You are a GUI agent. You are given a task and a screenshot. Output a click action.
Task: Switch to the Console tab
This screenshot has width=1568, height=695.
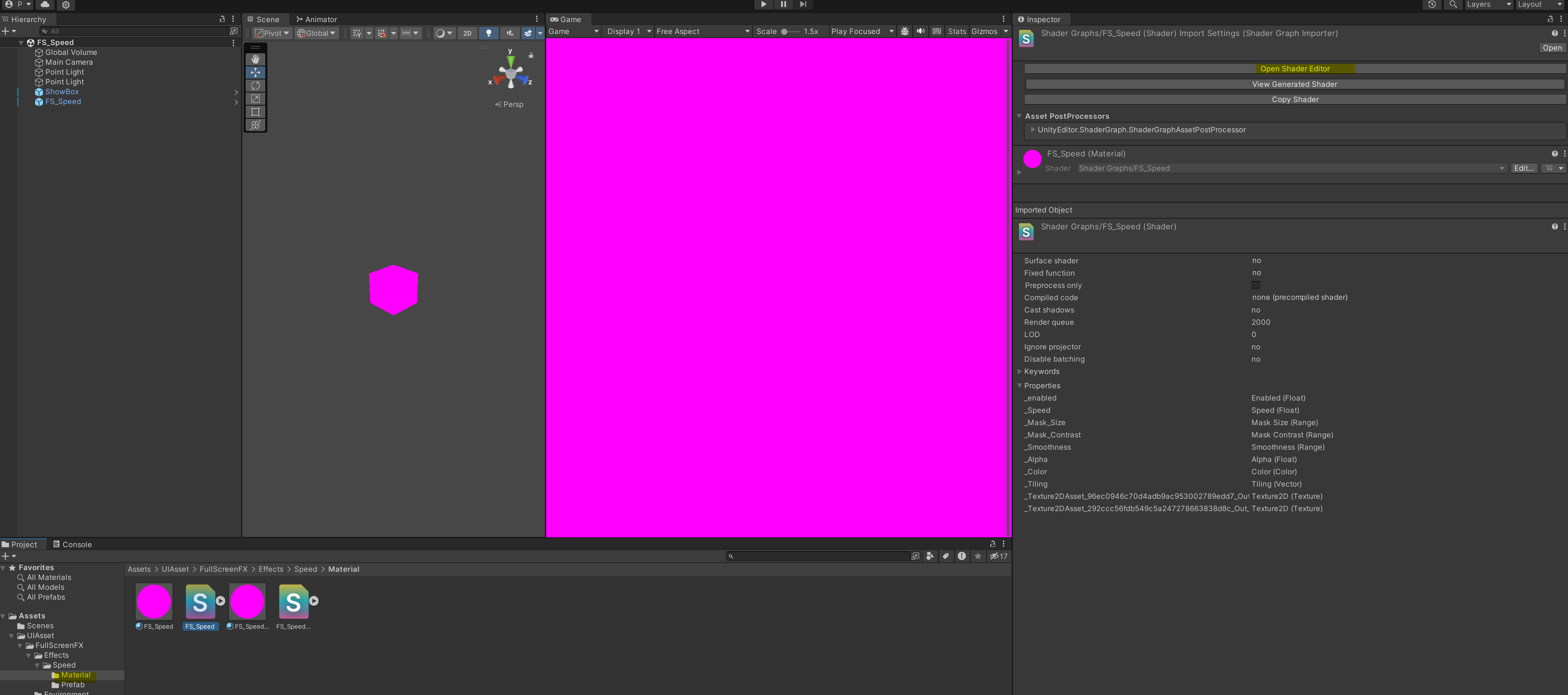pos(72,545)
